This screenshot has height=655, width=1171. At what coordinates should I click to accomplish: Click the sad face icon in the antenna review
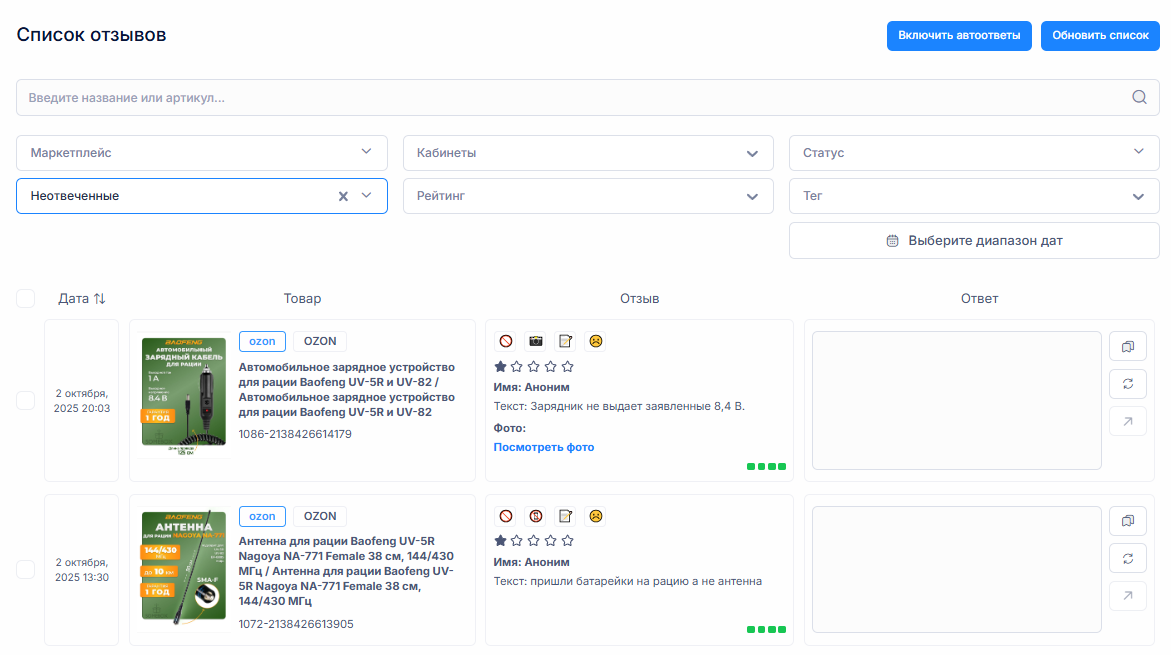coord(595,516)
